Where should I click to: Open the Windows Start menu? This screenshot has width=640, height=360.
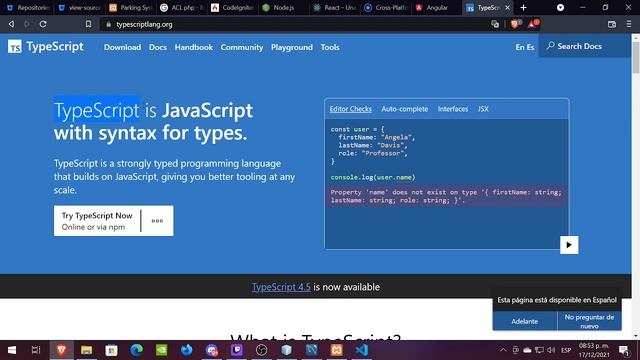click(x=12, y=350)
